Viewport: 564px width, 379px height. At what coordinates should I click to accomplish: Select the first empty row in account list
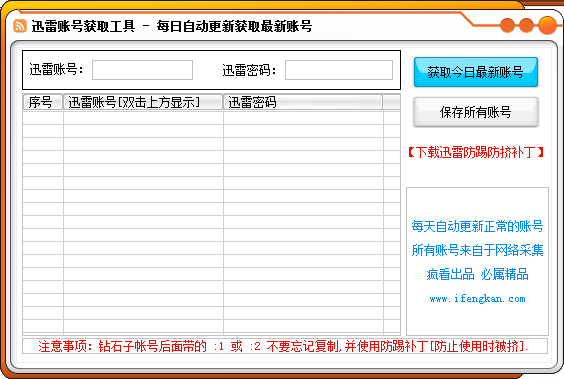[x=212, y=118]
